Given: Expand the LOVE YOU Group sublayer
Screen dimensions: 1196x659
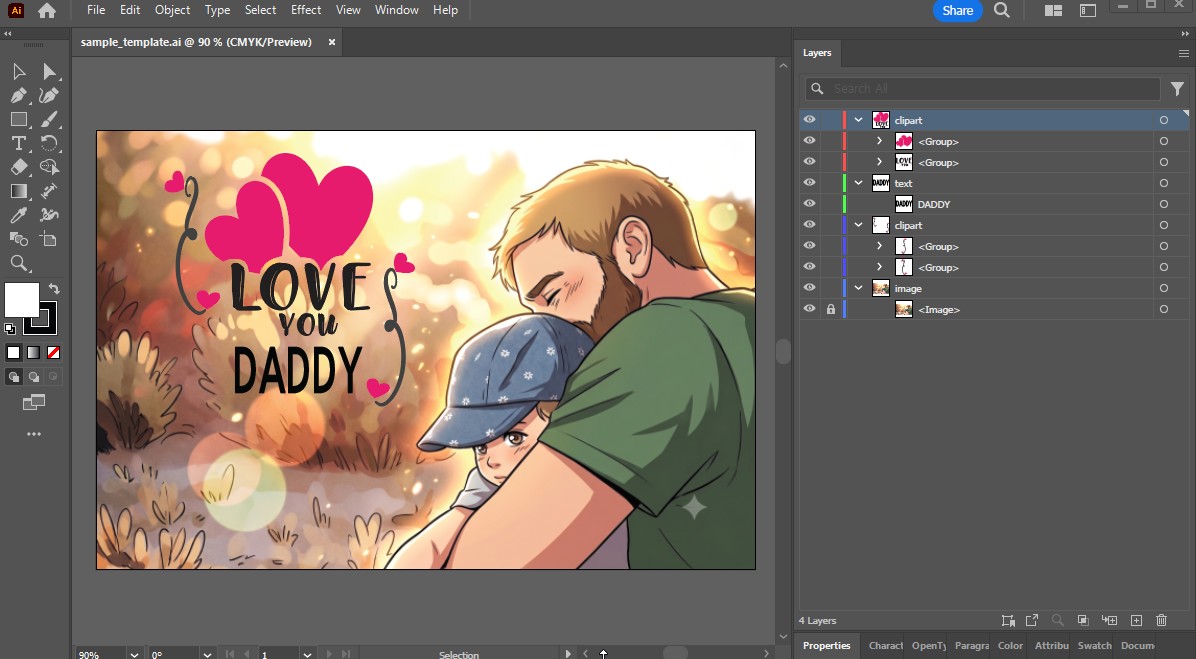Looking at the screenshot, I should point(879,162).
